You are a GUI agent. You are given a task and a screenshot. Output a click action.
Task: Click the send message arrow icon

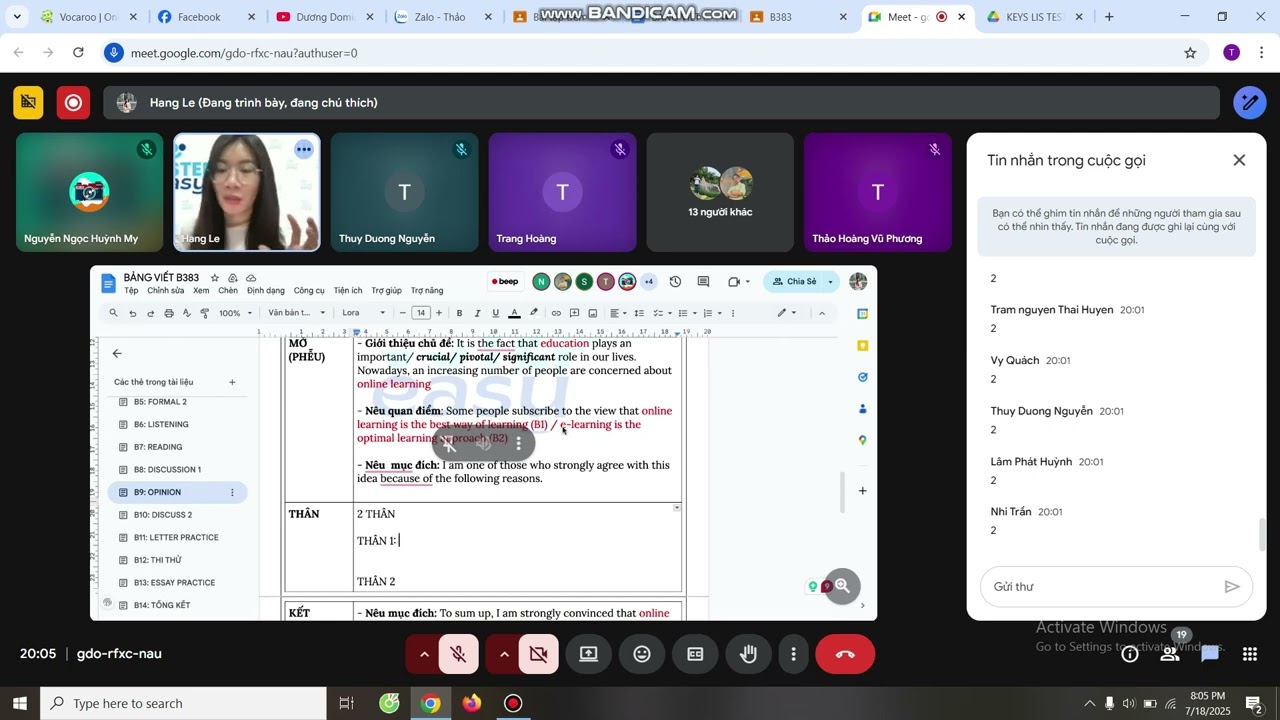pyautogui.click(x=1232, y=587)
